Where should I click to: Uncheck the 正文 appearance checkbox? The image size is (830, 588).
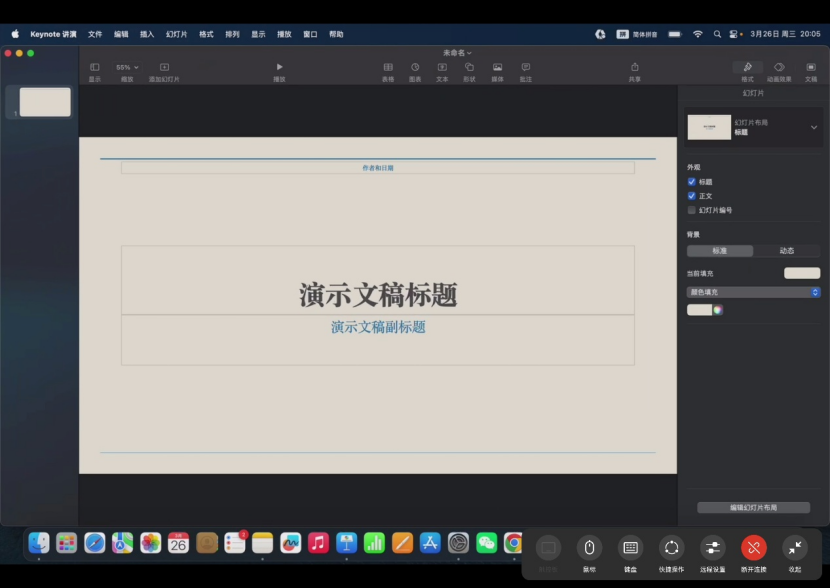tap(691, 196)
